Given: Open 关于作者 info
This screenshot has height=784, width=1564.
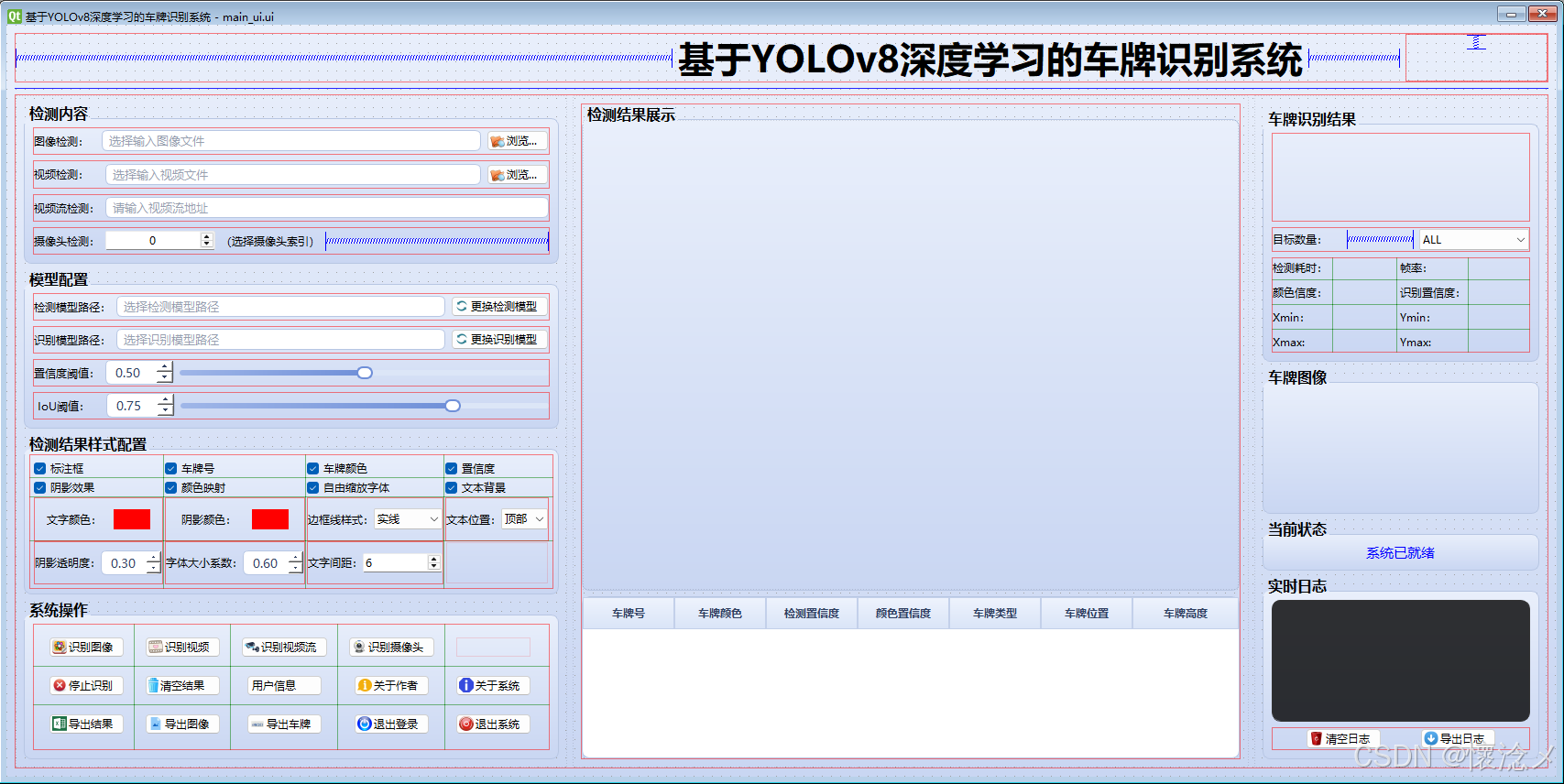Looking at the screenshot, I should [391, 685].
